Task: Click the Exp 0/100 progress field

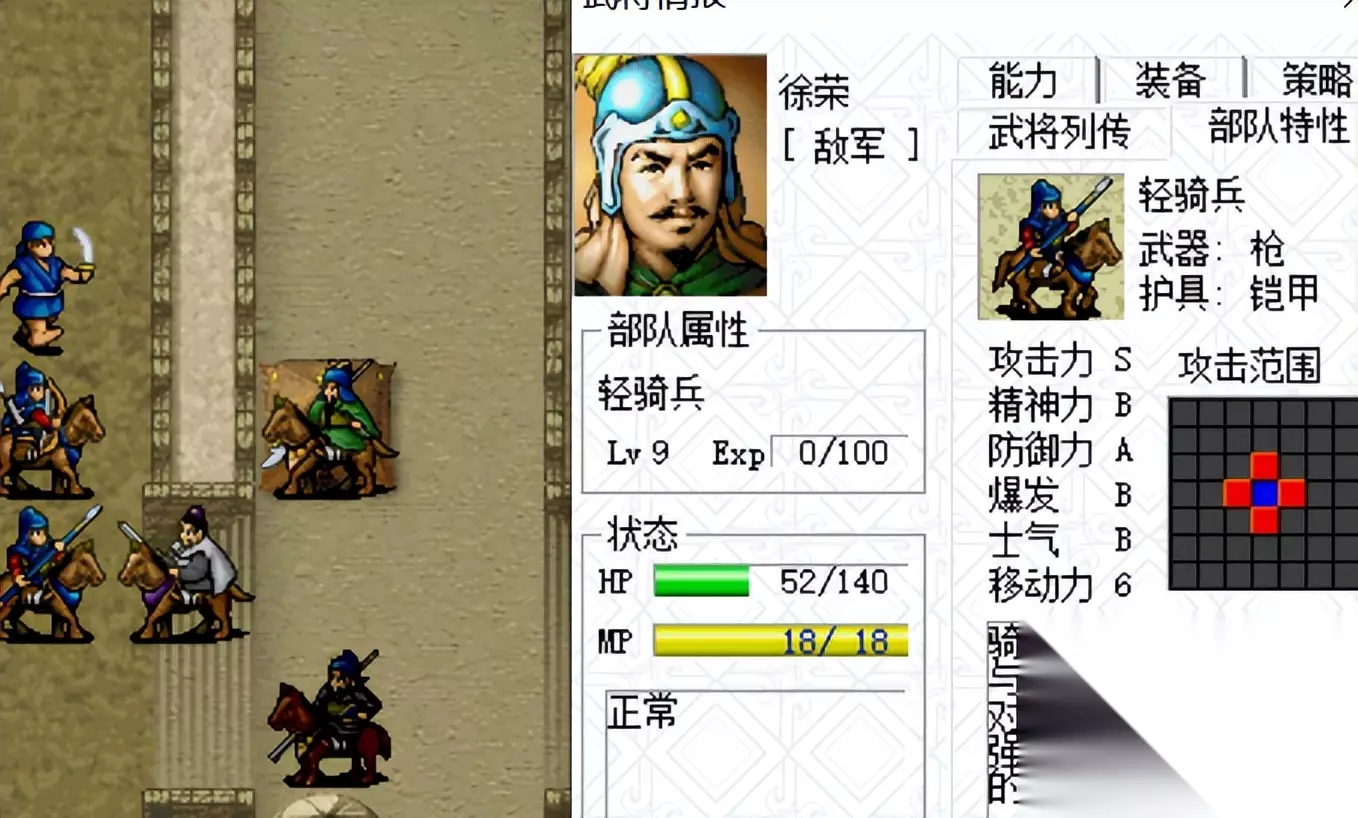Action: tap(839, 454)
